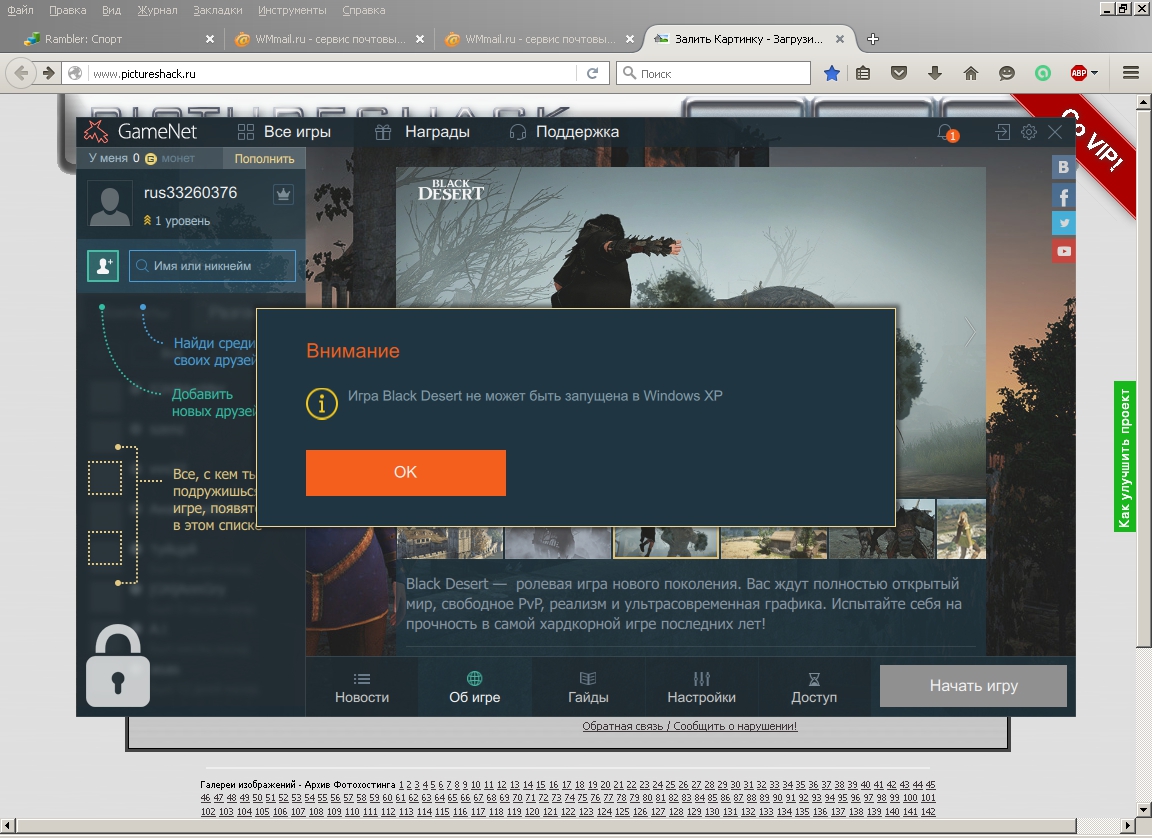Go to the browser home page icon
The width and height of the screenshot is (1152, 838).
click(x=971, y=73)
